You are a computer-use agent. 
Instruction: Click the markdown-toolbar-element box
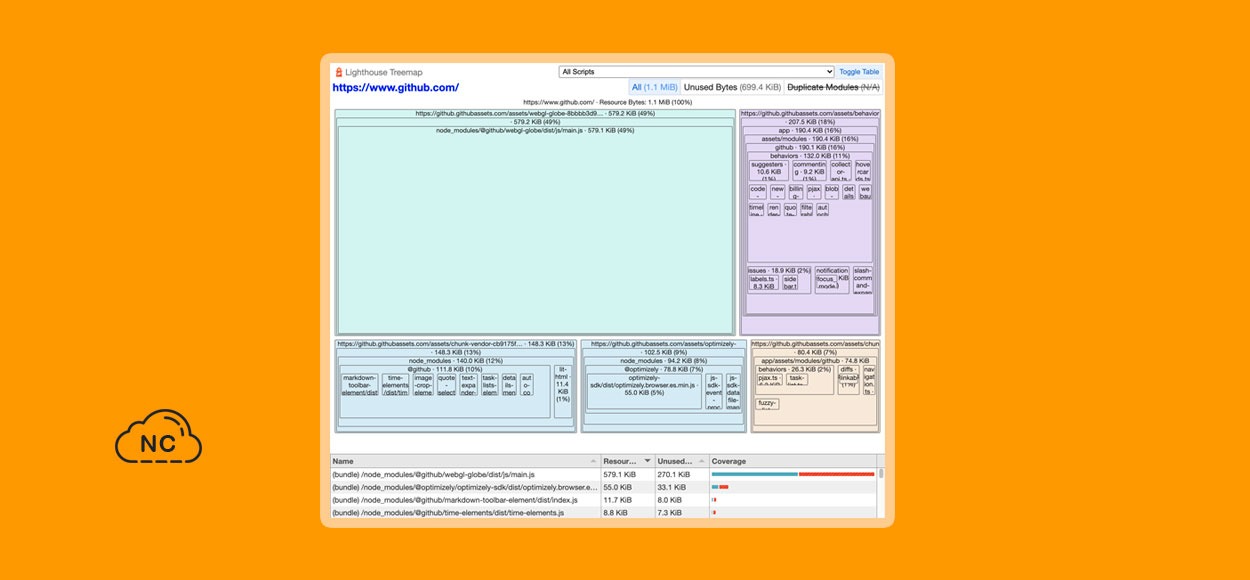click(360, 385)
